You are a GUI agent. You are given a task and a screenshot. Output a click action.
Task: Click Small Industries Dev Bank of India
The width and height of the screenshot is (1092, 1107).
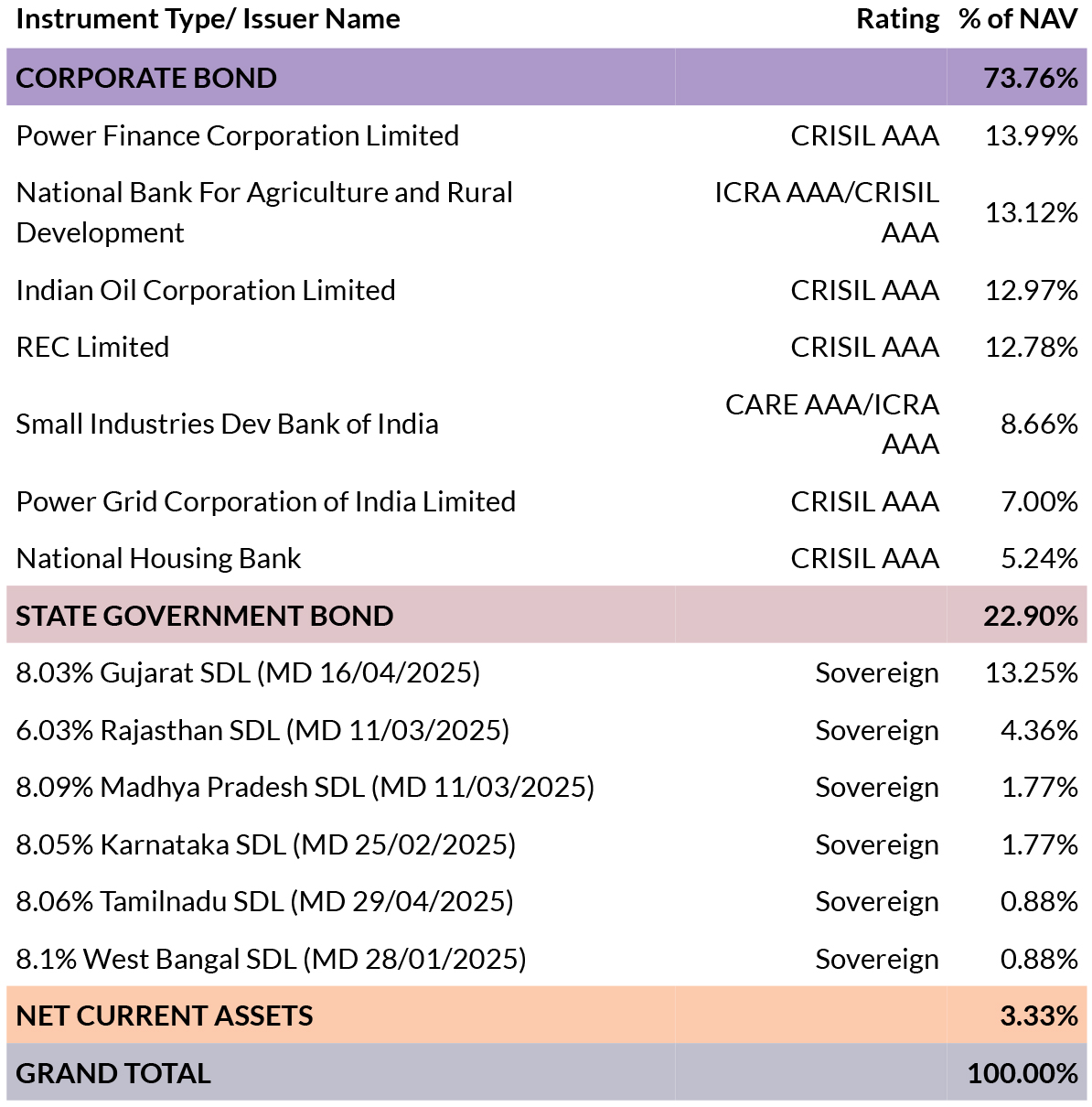click(x=227, y=424)
